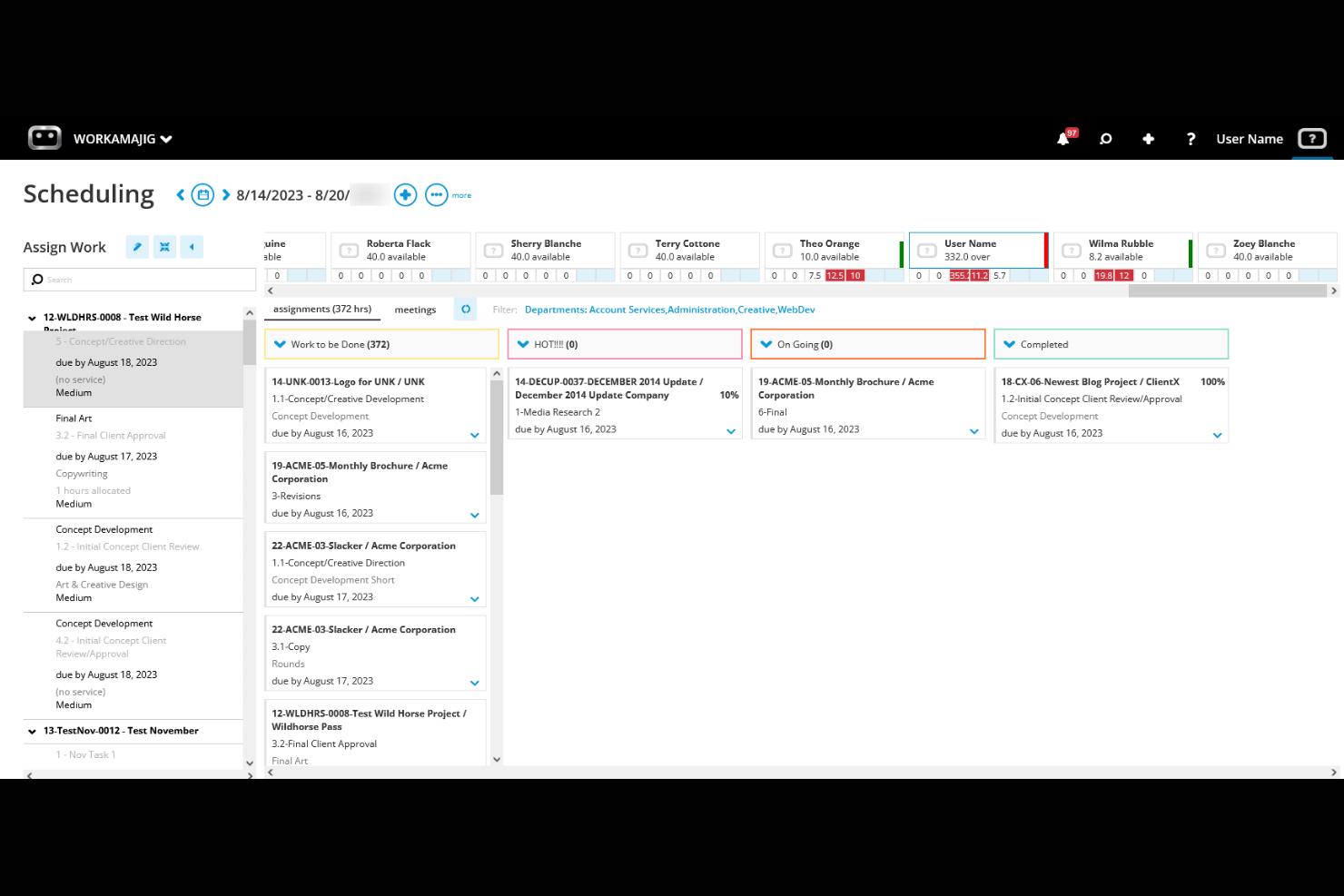Click the expand icon beside Assign Work
Image resolution: width=1344 pixels, height=896 pixels.
click(164, 247)
